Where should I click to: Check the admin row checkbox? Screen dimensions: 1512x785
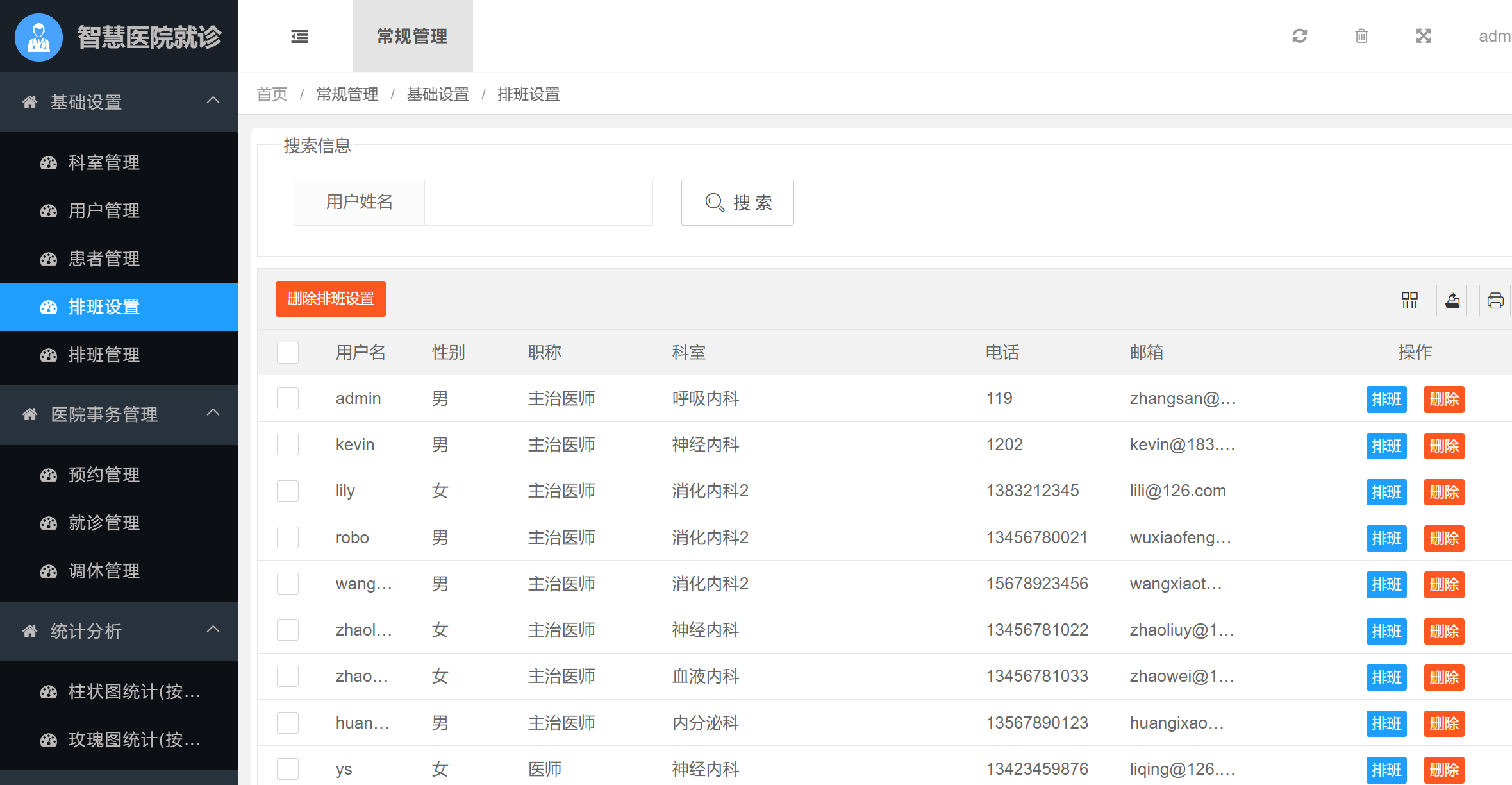(288, 398)
